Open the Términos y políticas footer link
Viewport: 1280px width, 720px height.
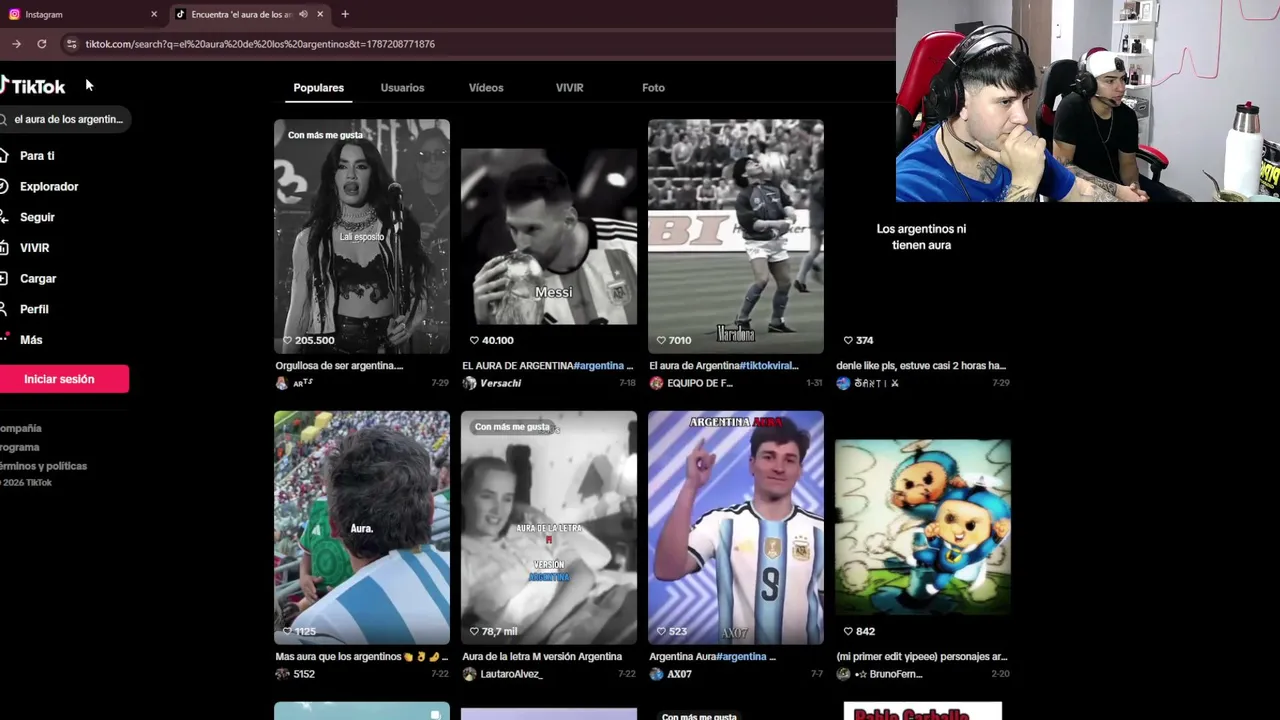coord(43,466)
